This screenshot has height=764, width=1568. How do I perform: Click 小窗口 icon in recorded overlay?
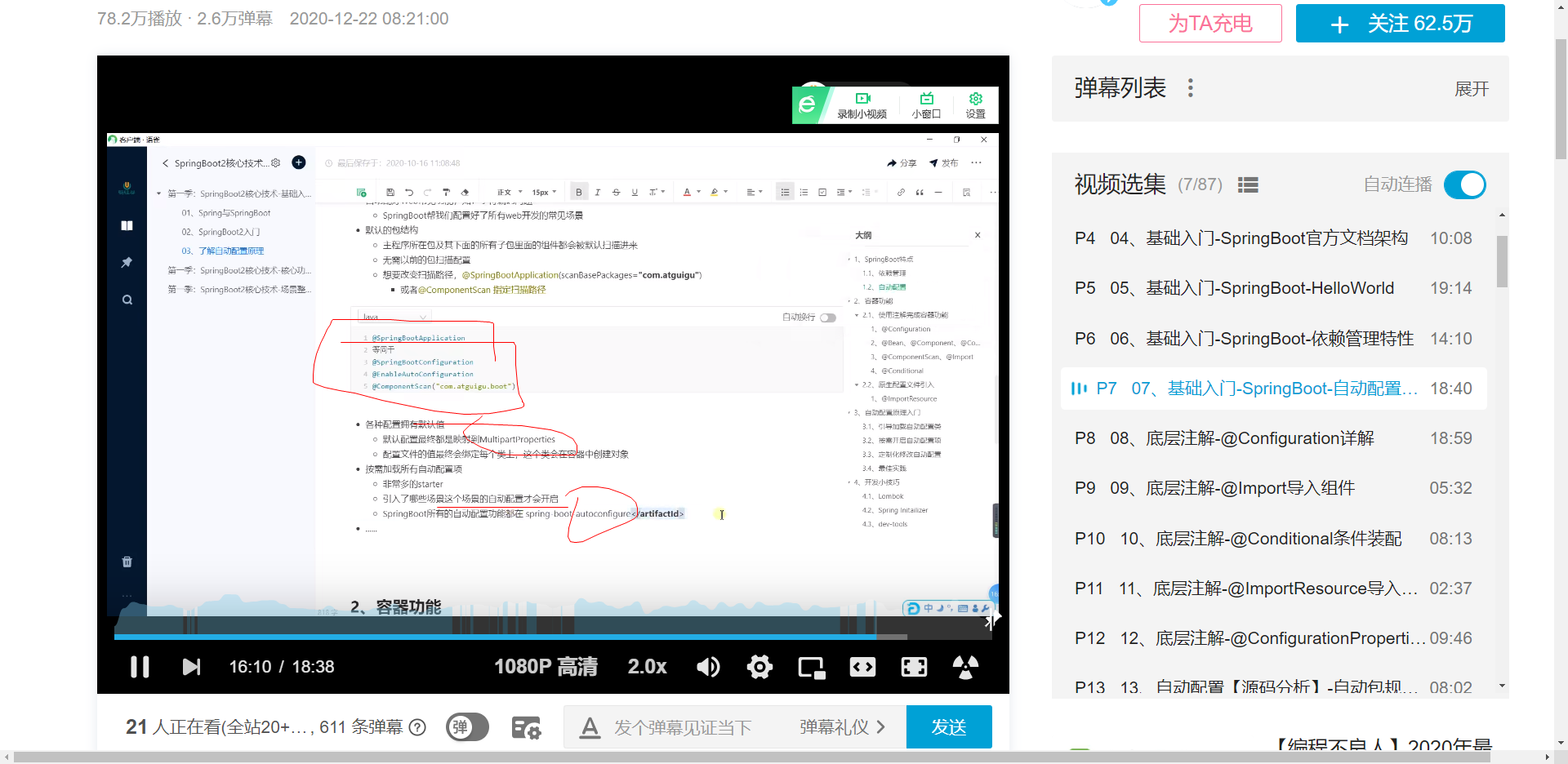[x=926, y=106]
